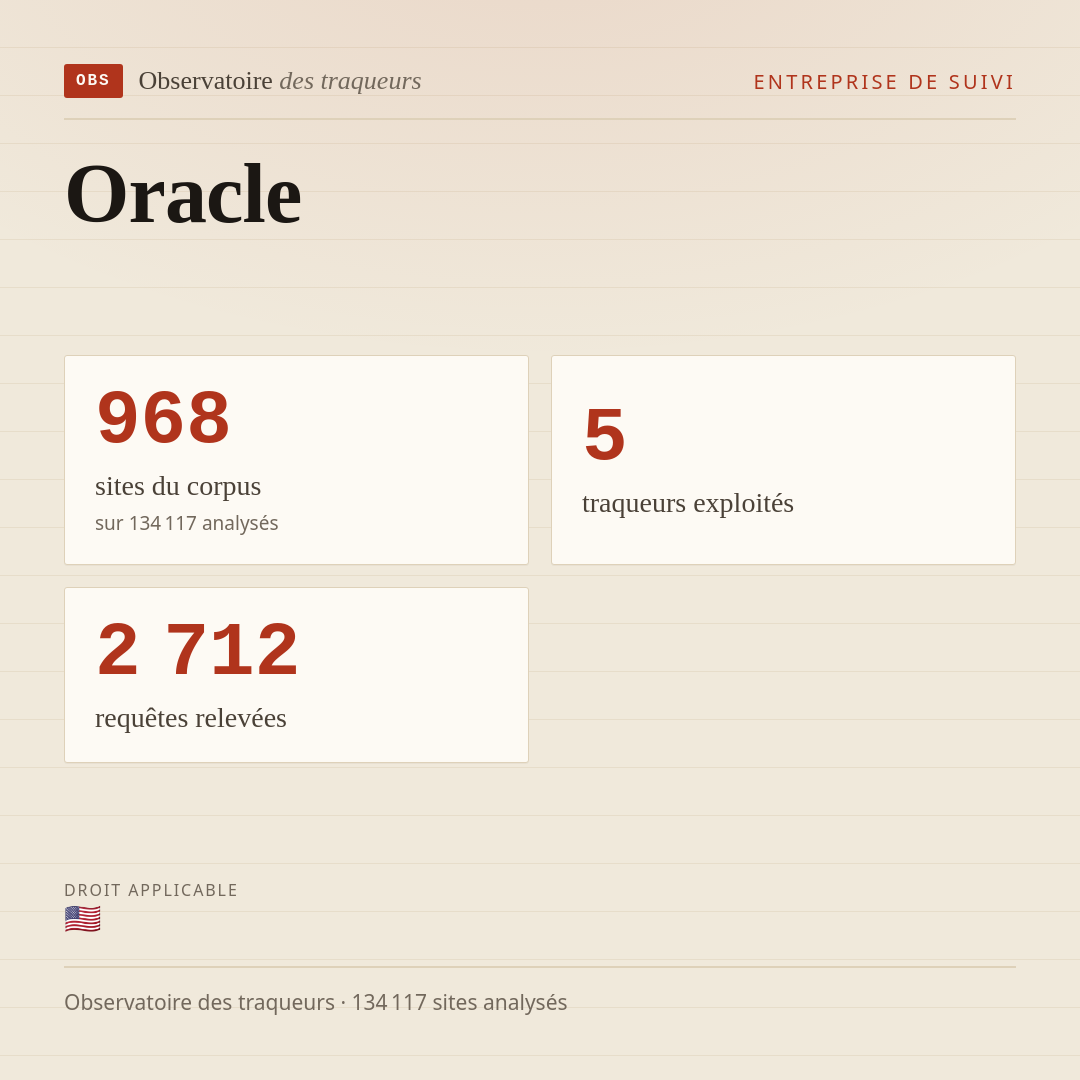Click the 5 trackers figure
Image resolution: width=1080 pixels, height=1080 pixels.
tap(604, 434)
